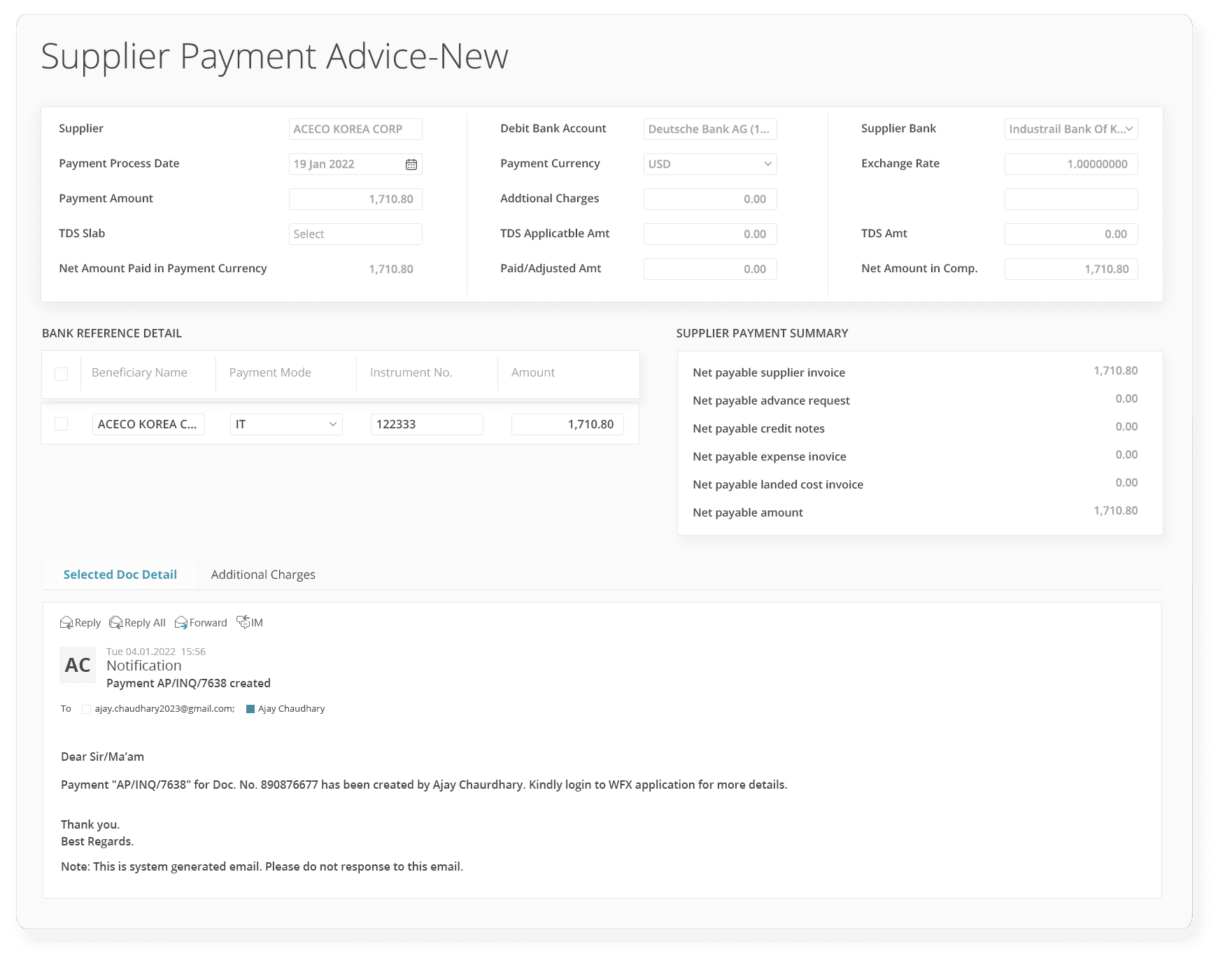
Task: Check the ACECO KOREA row checkbox
Action: tap(62, 424)
